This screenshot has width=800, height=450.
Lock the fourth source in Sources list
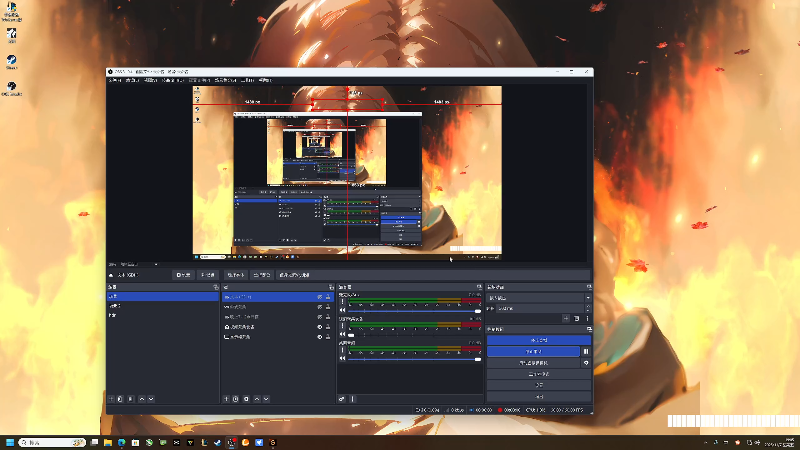click(x=328, y=327)
